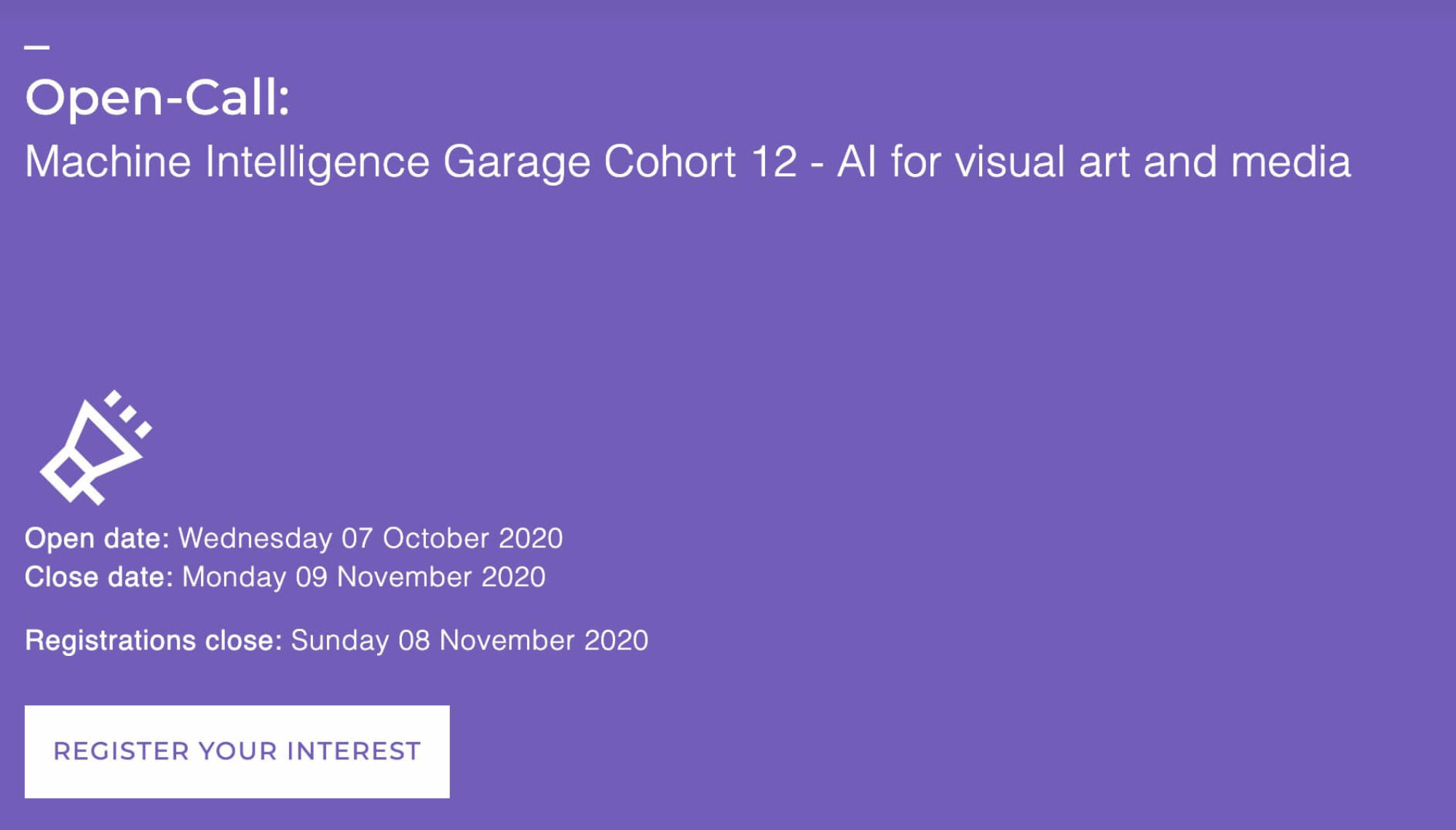
Task: Click the AI for visual art and media text
Action: tap(1094, 162)
